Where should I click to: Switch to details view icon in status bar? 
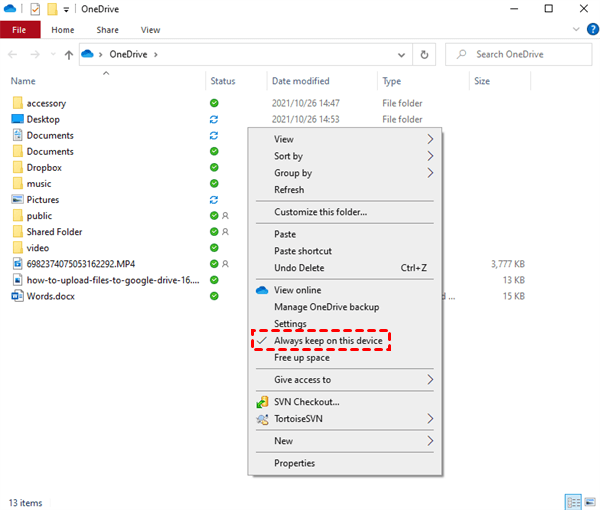(572, 501)
